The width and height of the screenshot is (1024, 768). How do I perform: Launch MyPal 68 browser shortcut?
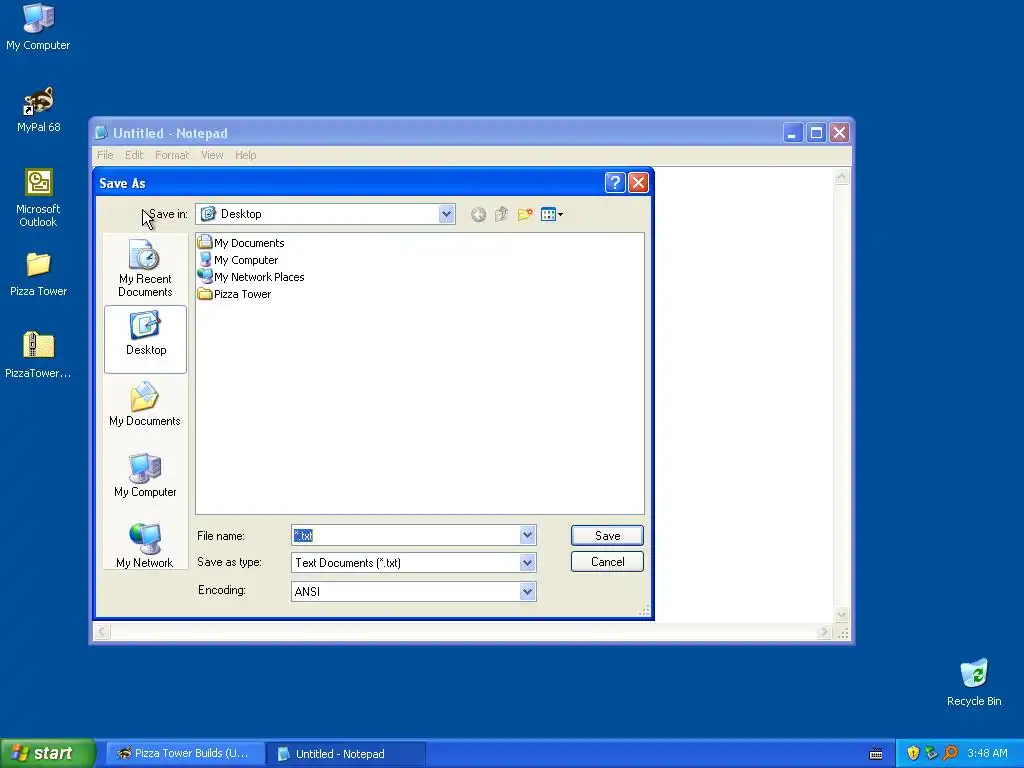tap(39, 110)
